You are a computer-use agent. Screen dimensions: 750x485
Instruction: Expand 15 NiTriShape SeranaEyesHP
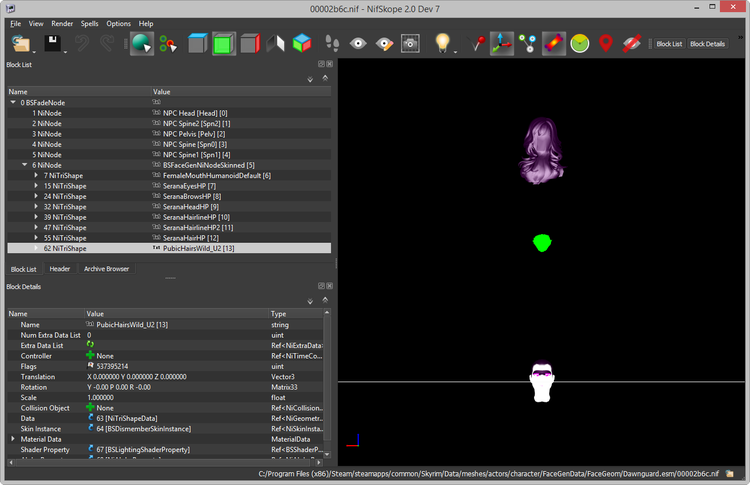(x=36, y=186)
